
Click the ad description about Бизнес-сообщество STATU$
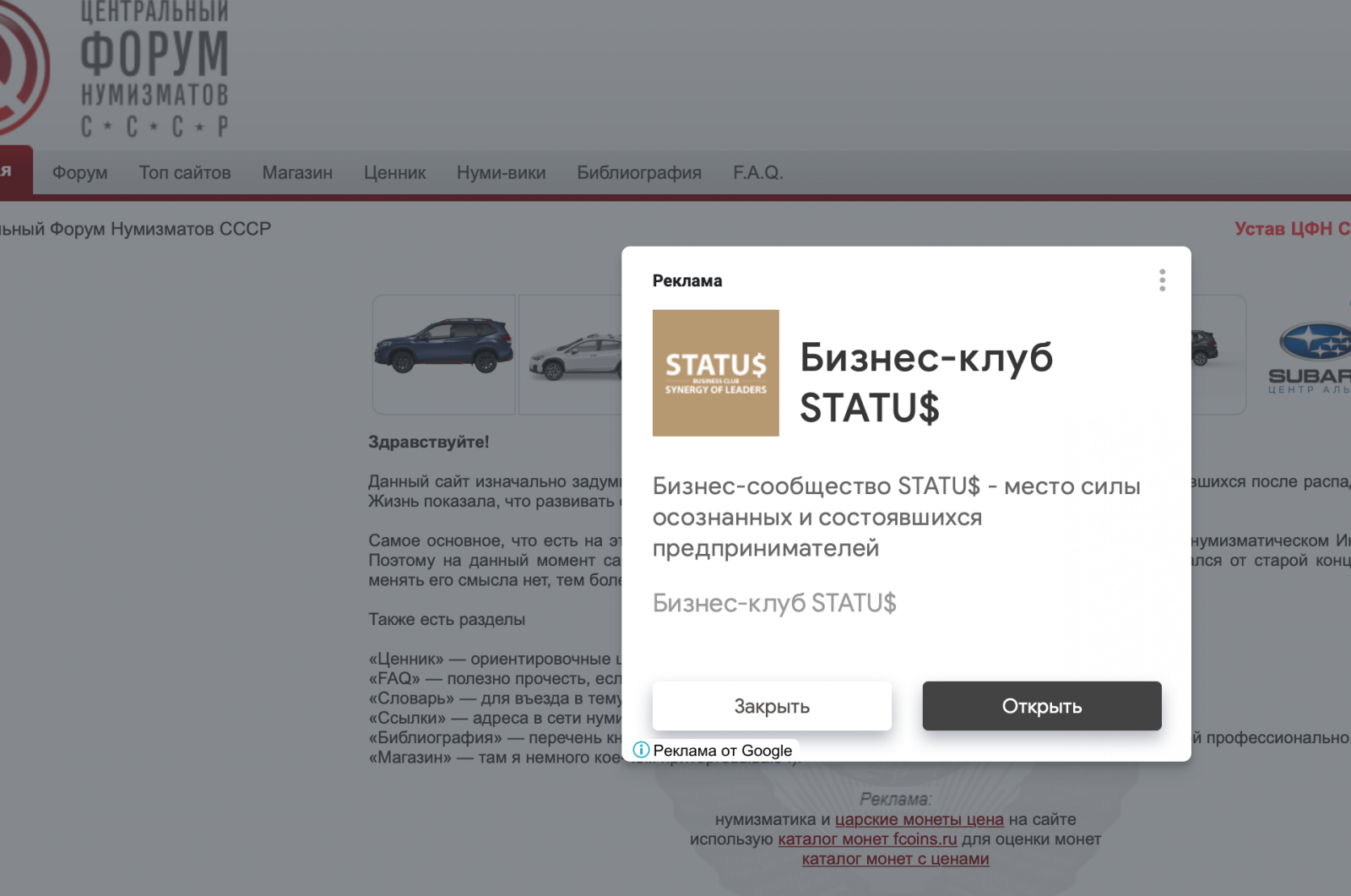click(897, 517)
